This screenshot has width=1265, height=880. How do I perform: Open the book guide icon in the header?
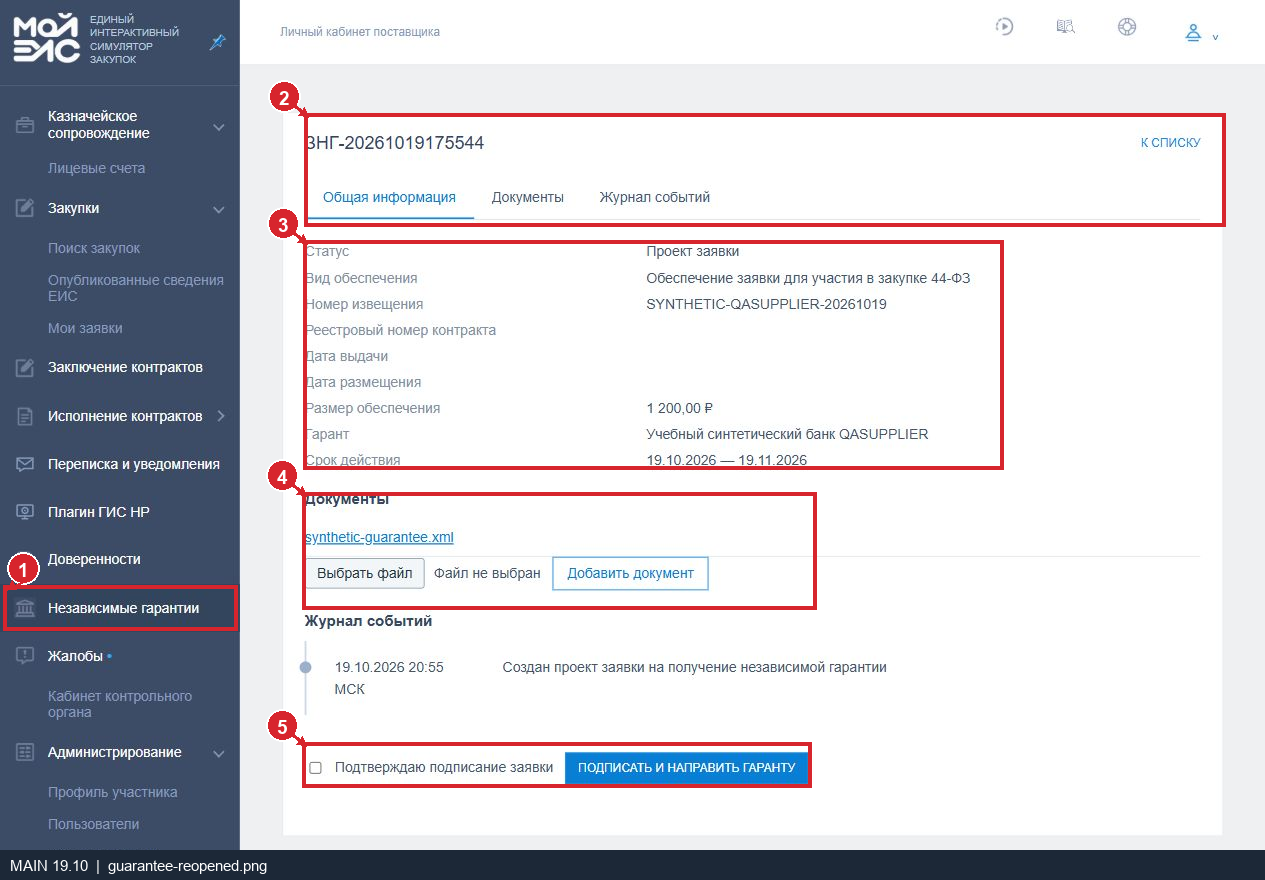coord(1066,27)
